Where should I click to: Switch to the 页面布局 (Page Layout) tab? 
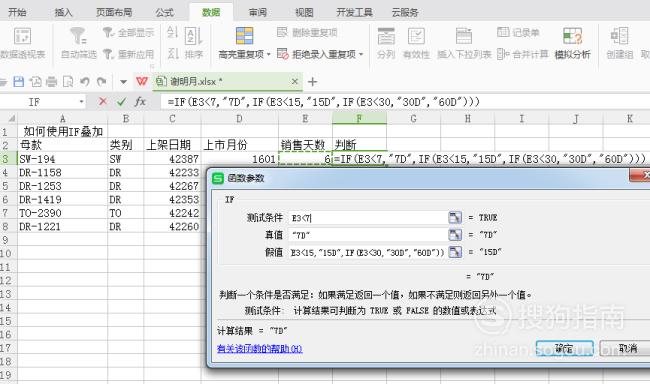point(114,12)
